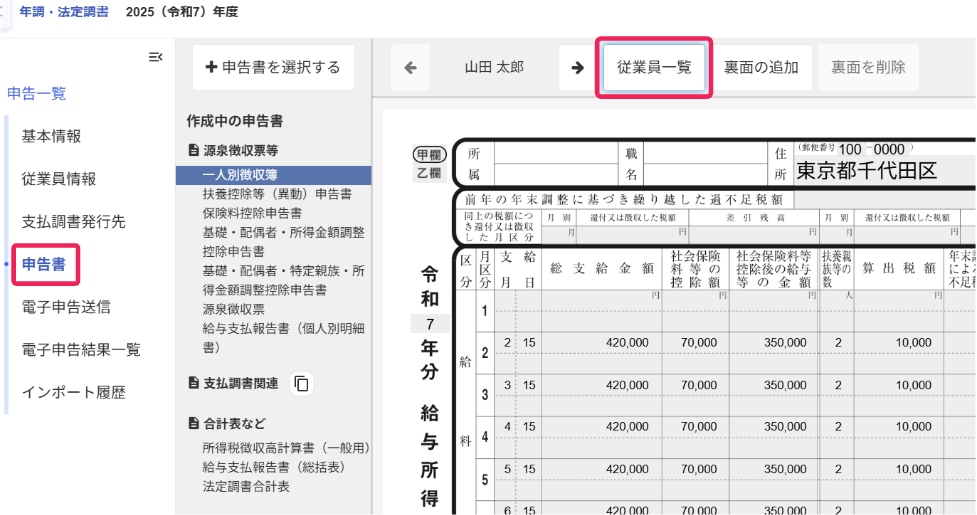This screenshot has width=977, height=515.
Task: Click 裏面を削除 button
Action: [x=868, y=68]
